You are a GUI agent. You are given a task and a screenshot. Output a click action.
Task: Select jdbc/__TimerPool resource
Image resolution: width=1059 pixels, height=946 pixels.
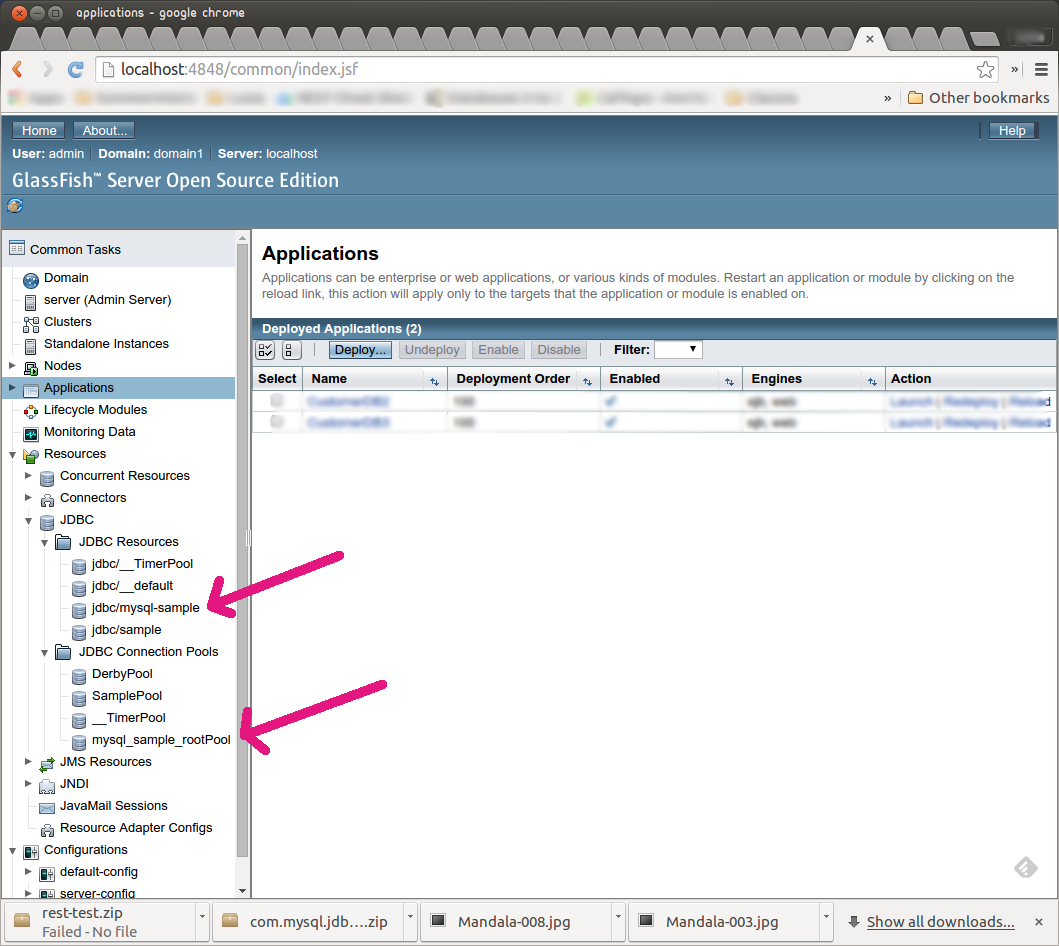[142, 564]
